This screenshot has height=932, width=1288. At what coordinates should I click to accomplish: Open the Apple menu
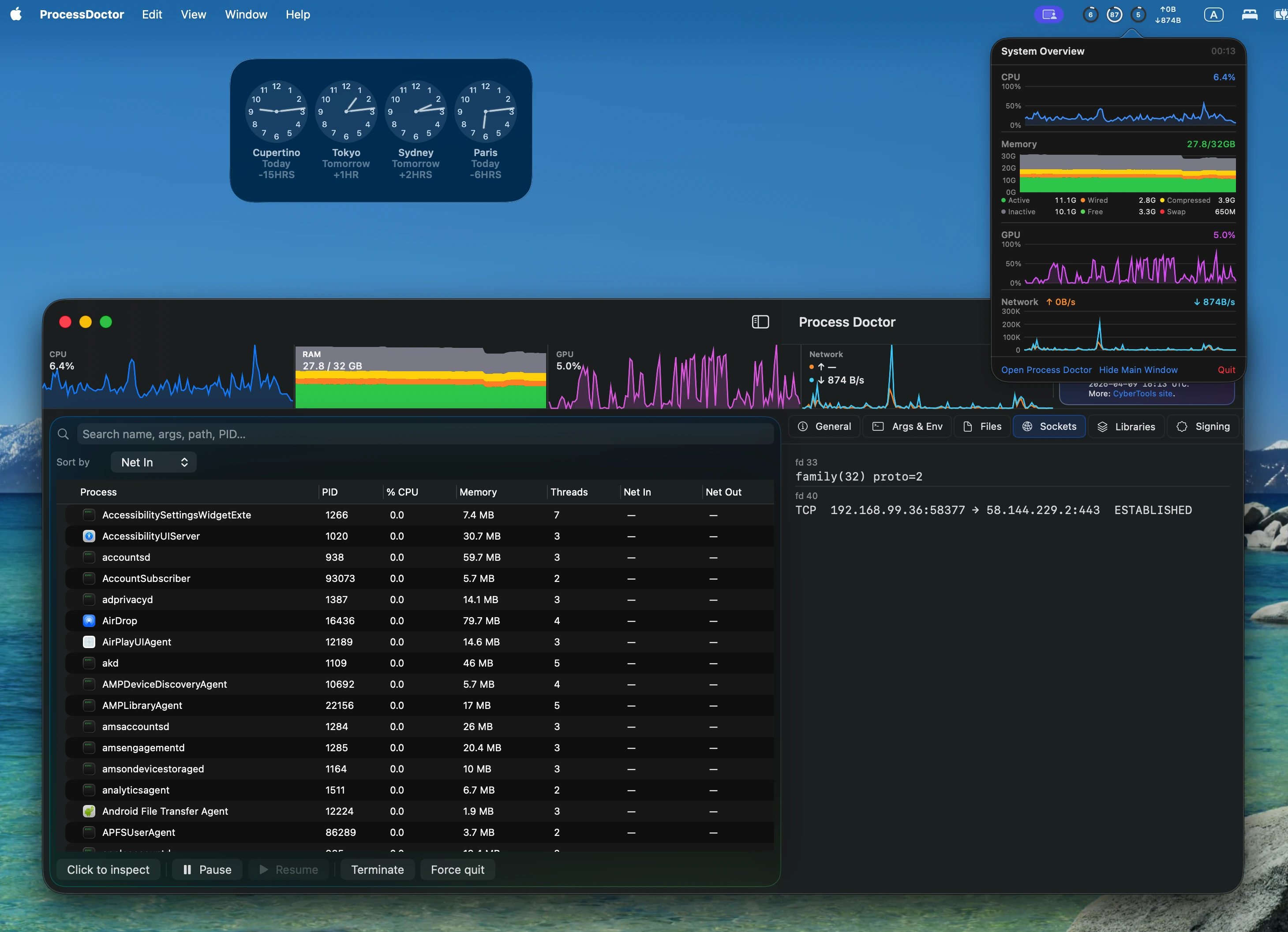pyautogui.click(x=16, y=14)
